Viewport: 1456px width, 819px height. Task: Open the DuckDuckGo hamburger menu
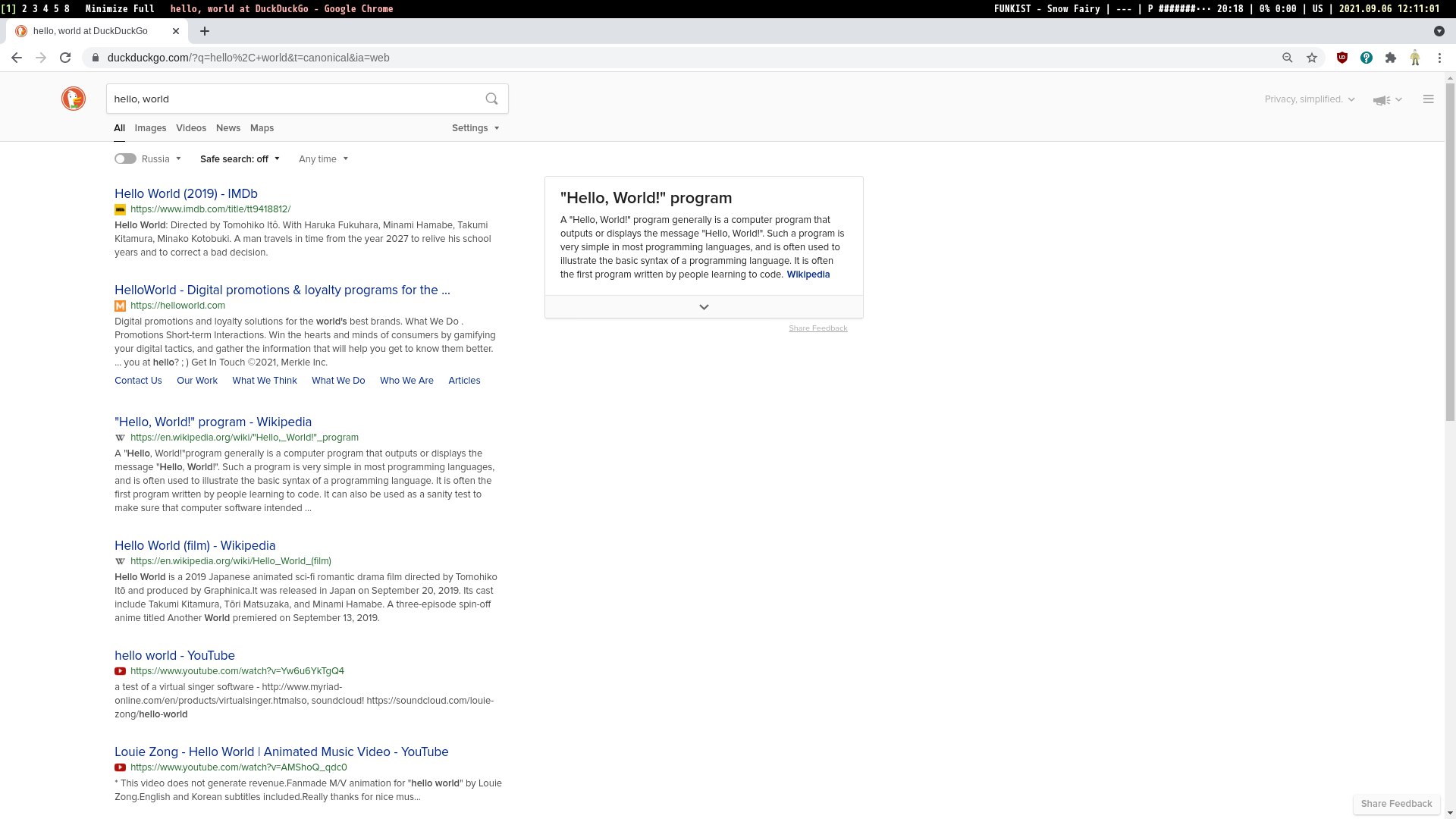(x=1429, y=99)
